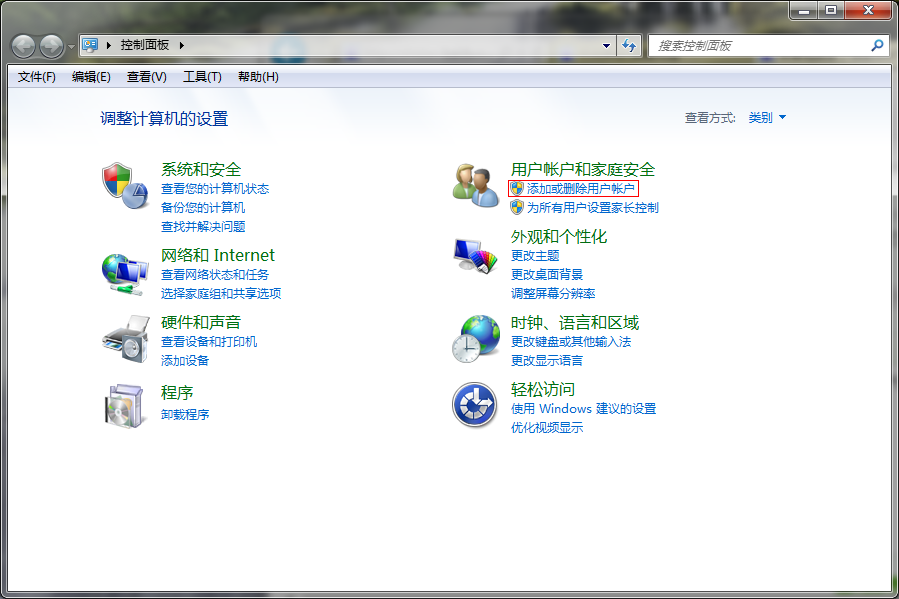Click the control panel icon in address bar
The image size is (899, 599).
90,45
